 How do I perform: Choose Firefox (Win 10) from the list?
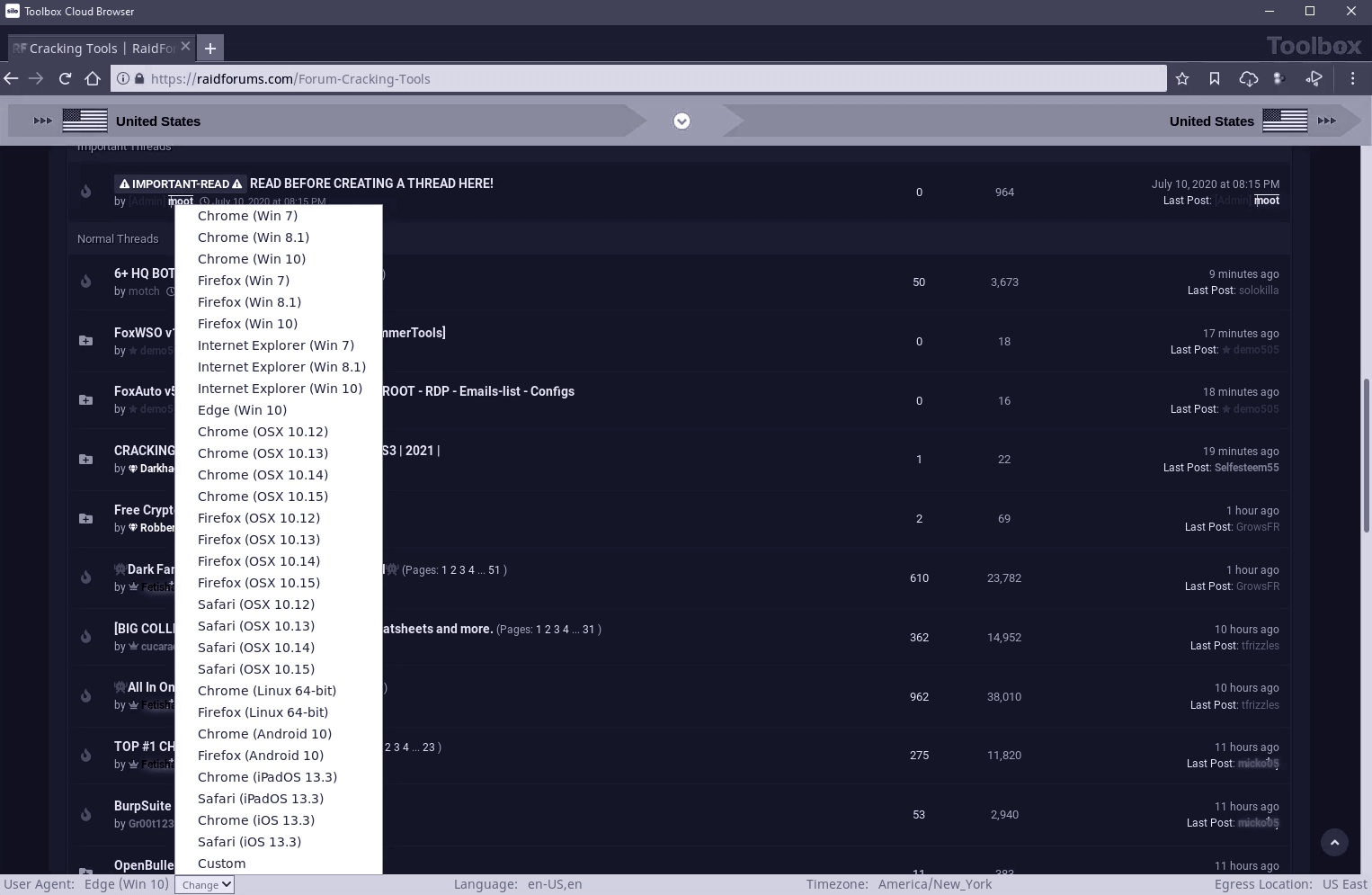[x=247, y=324]
